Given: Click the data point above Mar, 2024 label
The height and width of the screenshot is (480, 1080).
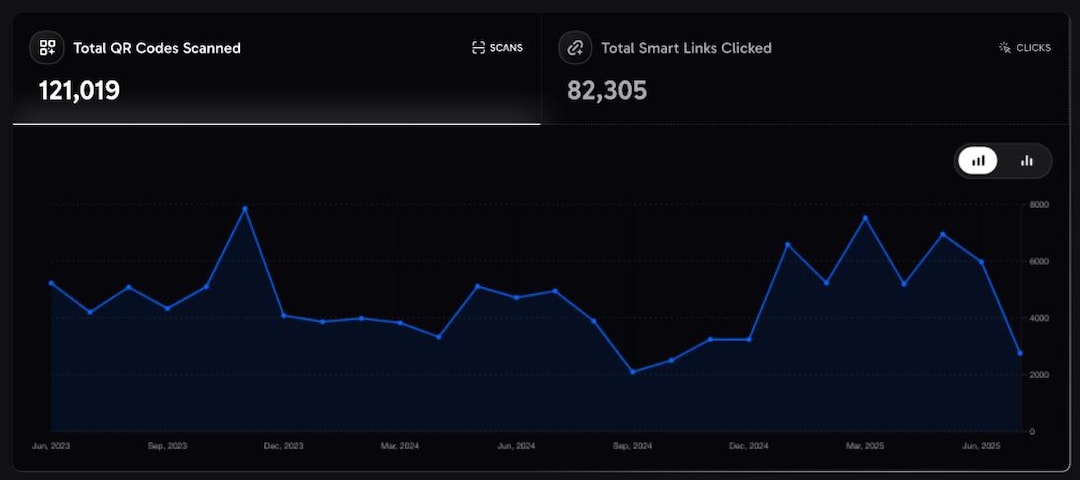Looking at the screenshot, I should [400, 322].
